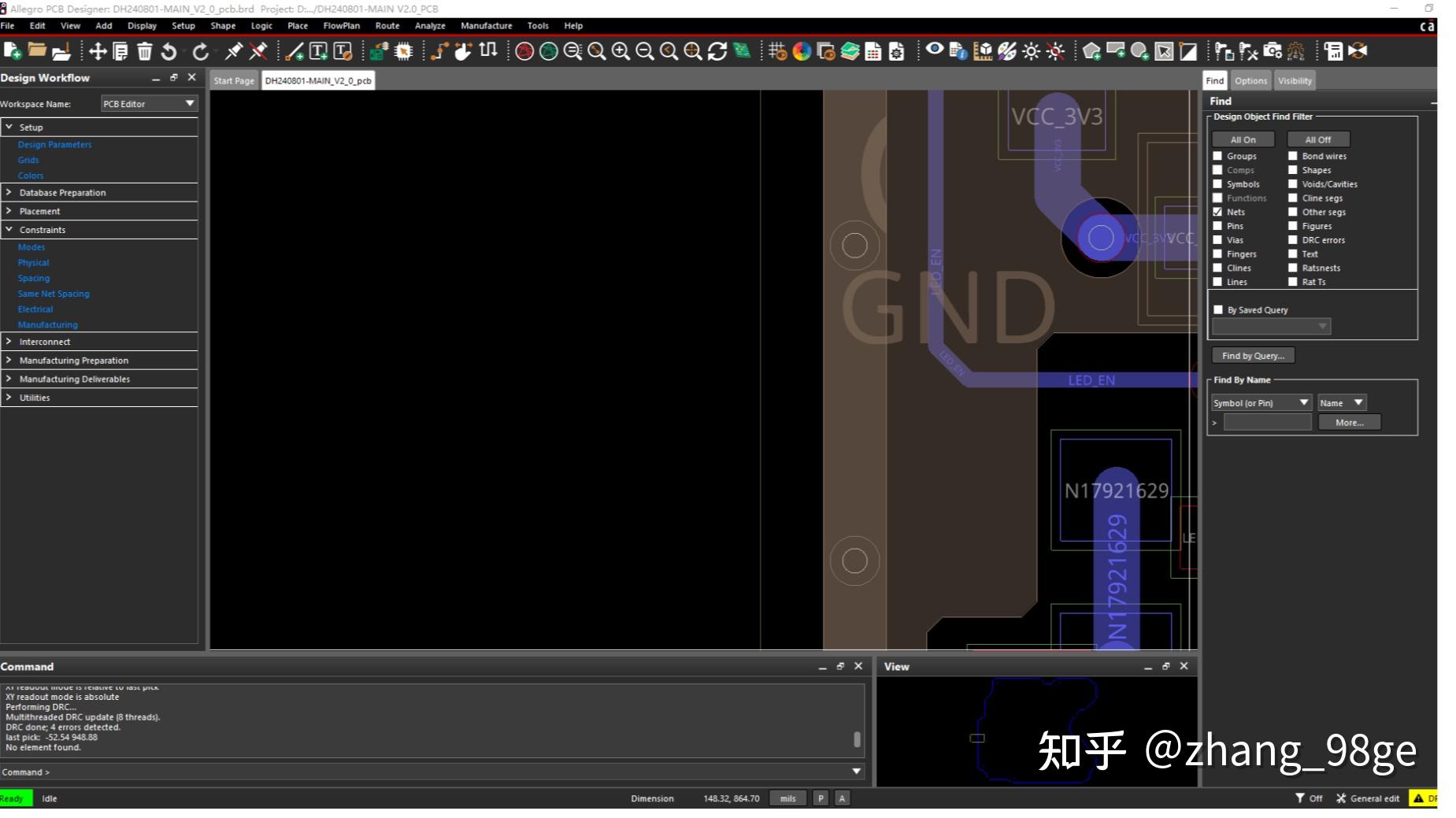Viewport: 1456px width, 818px height.
Task: Open the Symbol (or Pin) dropdown
Action: 1261,403
